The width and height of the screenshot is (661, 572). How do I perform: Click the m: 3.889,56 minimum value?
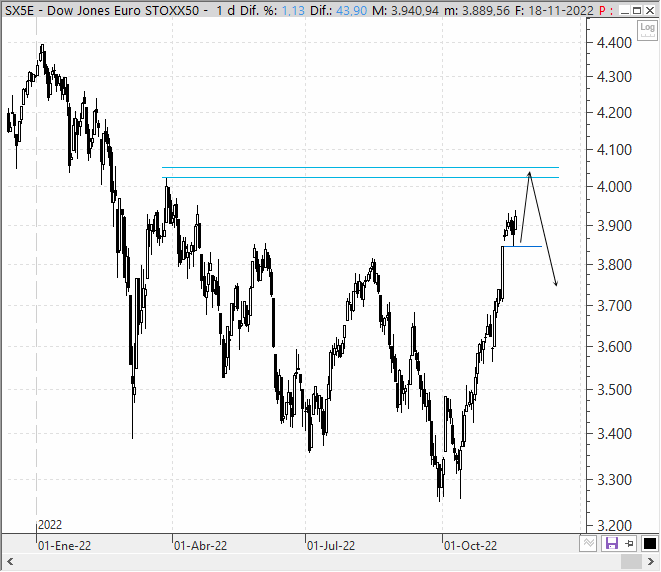[x=477, y=10]
